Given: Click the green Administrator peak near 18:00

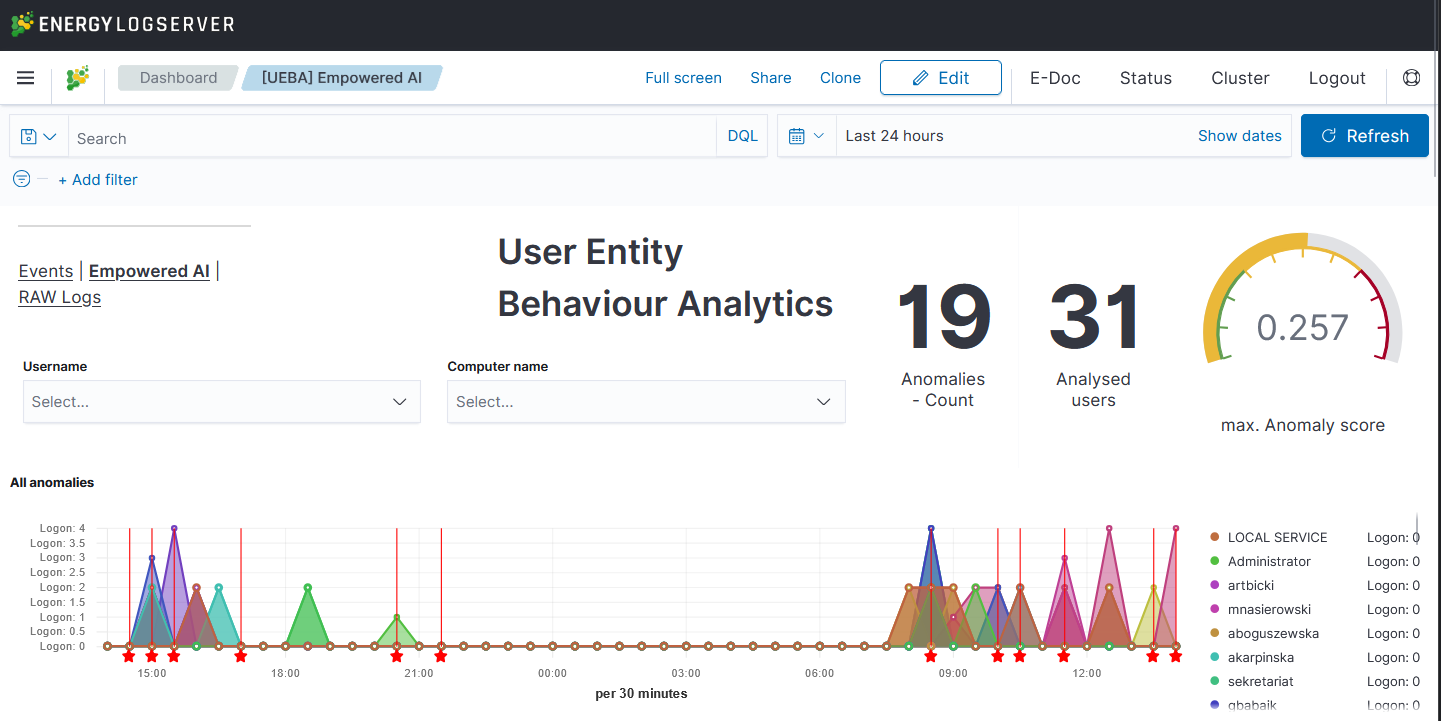Looking at the screenshot, I should pos(308,588).
